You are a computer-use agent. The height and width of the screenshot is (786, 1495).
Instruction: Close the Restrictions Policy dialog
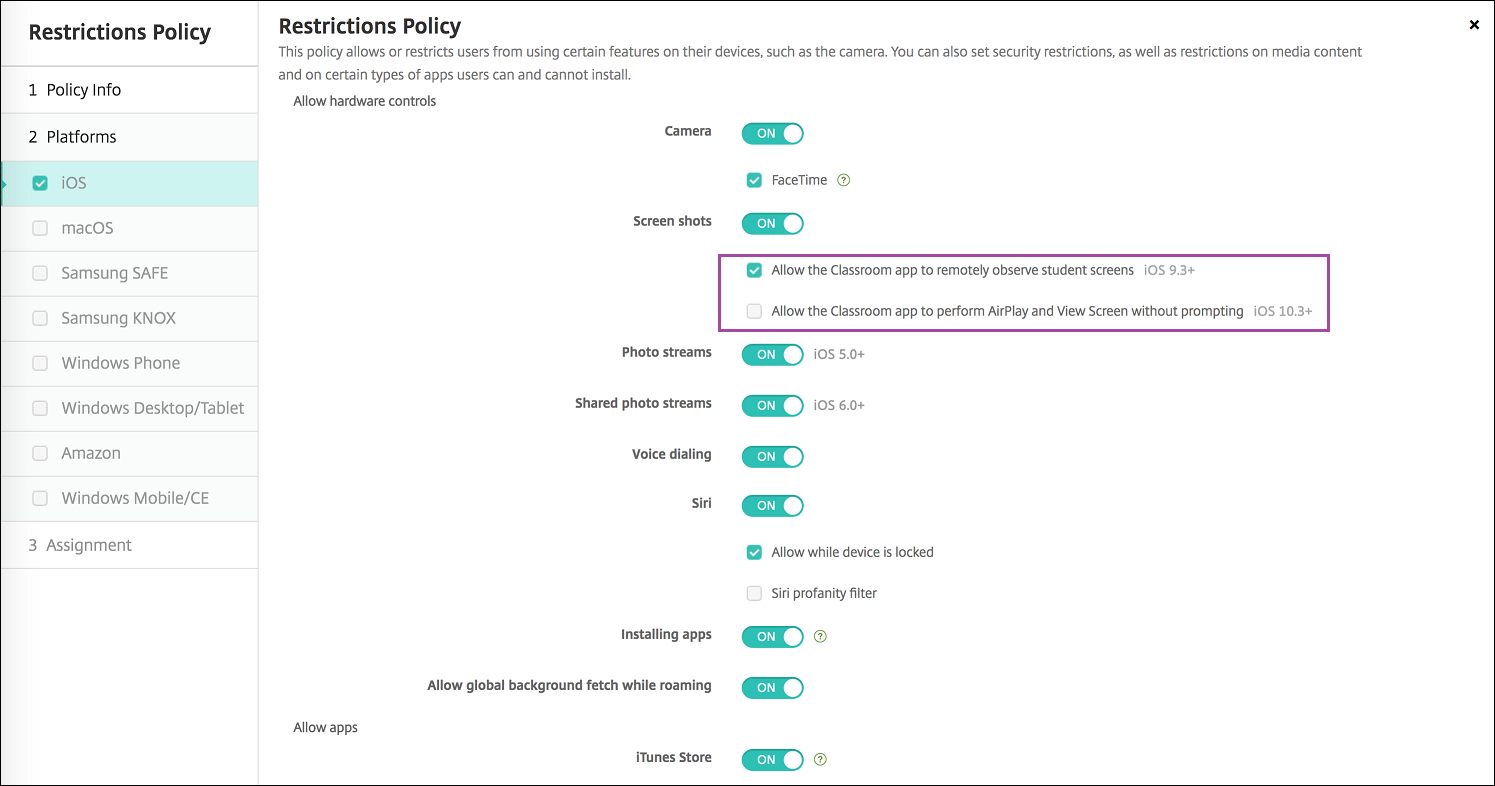[1474, 25]
